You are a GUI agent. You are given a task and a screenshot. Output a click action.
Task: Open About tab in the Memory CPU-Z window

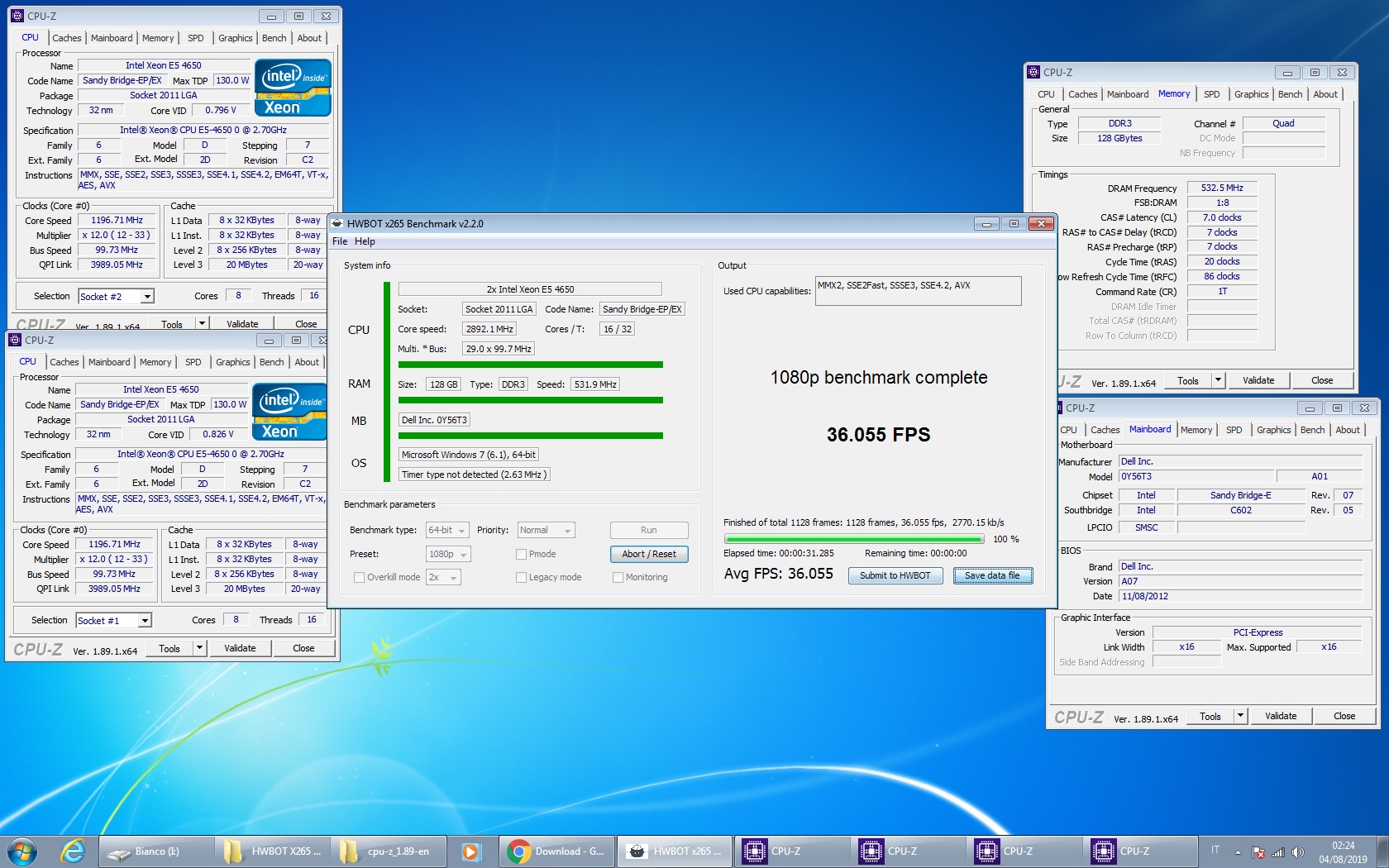1325,94
